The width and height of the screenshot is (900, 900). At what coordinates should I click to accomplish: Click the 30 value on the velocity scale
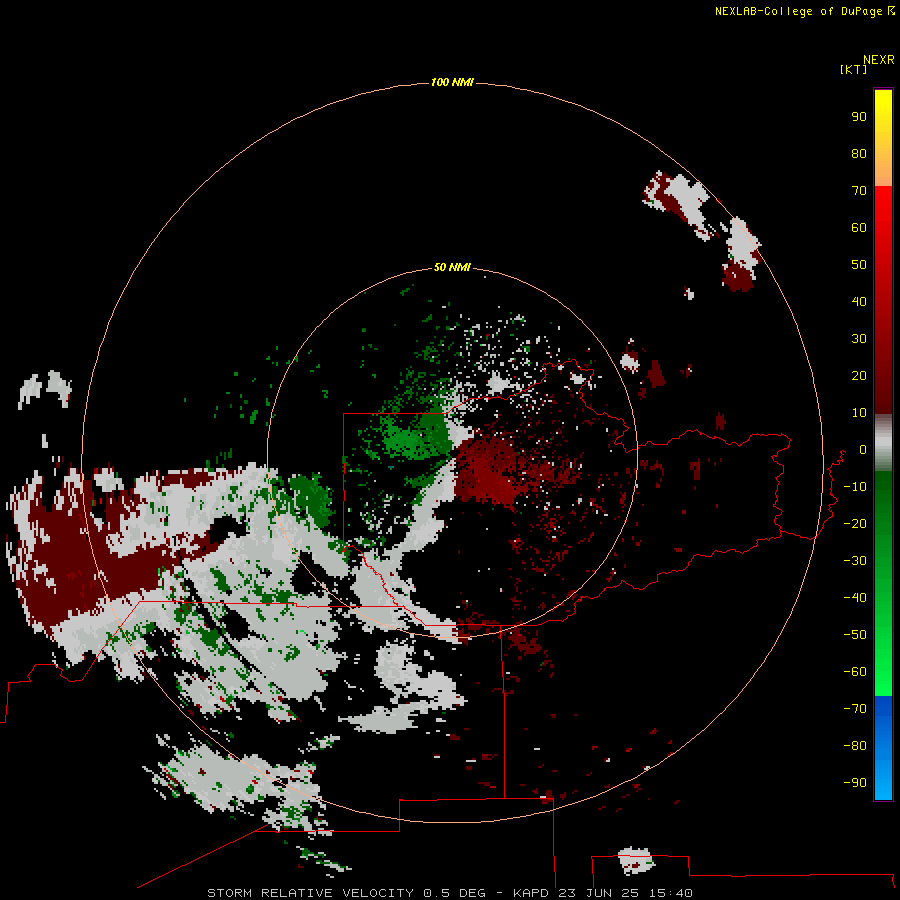point(859,339)
